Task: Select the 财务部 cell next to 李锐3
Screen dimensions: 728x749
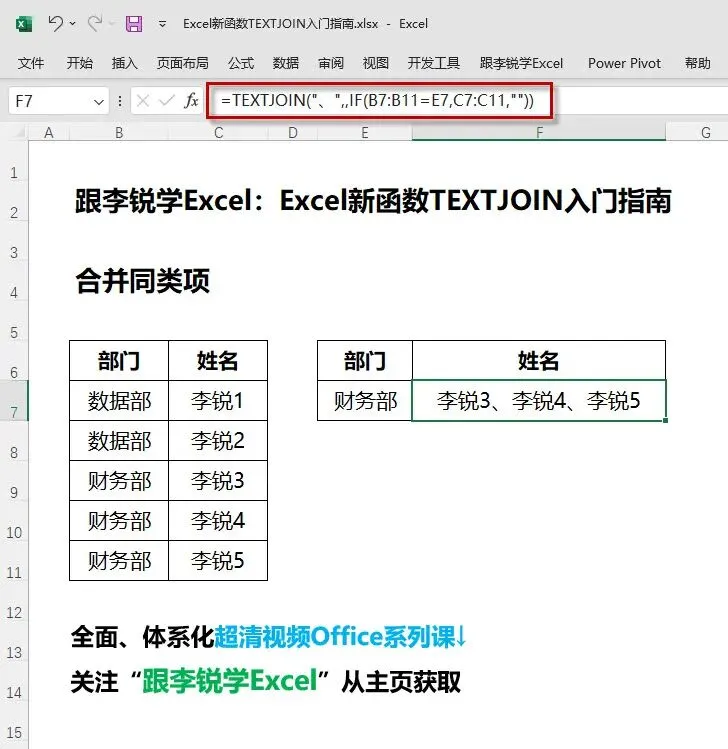Action: click(119, 481)
